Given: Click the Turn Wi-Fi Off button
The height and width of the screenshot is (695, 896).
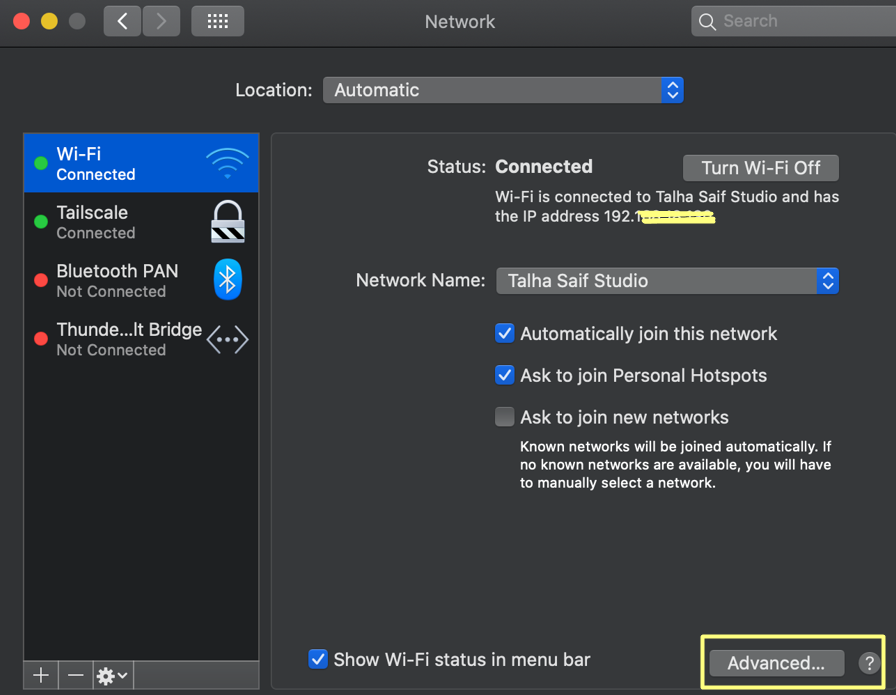Looking at the screenshot, I should [x=760, y=168].
